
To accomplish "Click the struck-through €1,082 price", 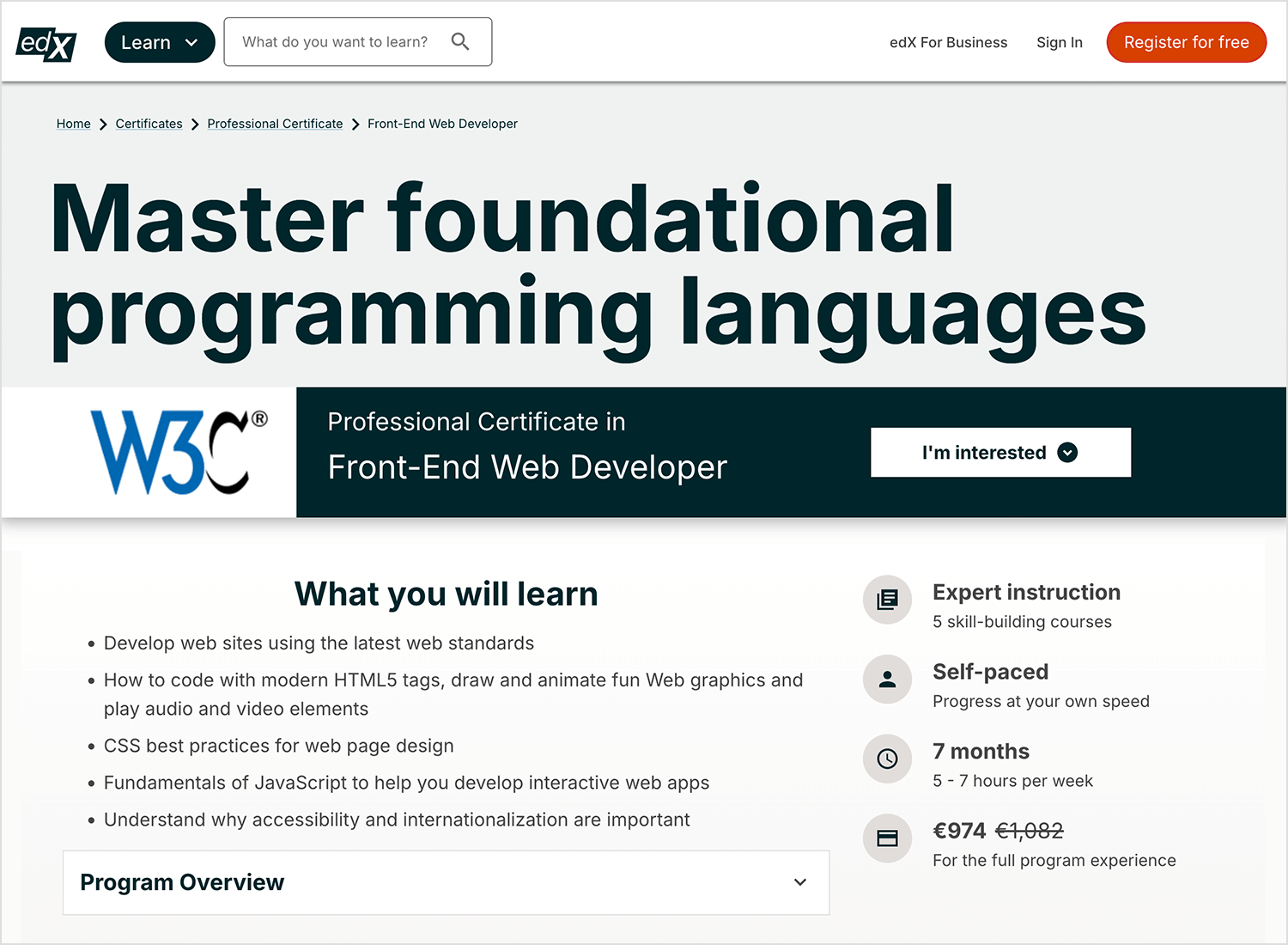I will tap(1029, 831).
